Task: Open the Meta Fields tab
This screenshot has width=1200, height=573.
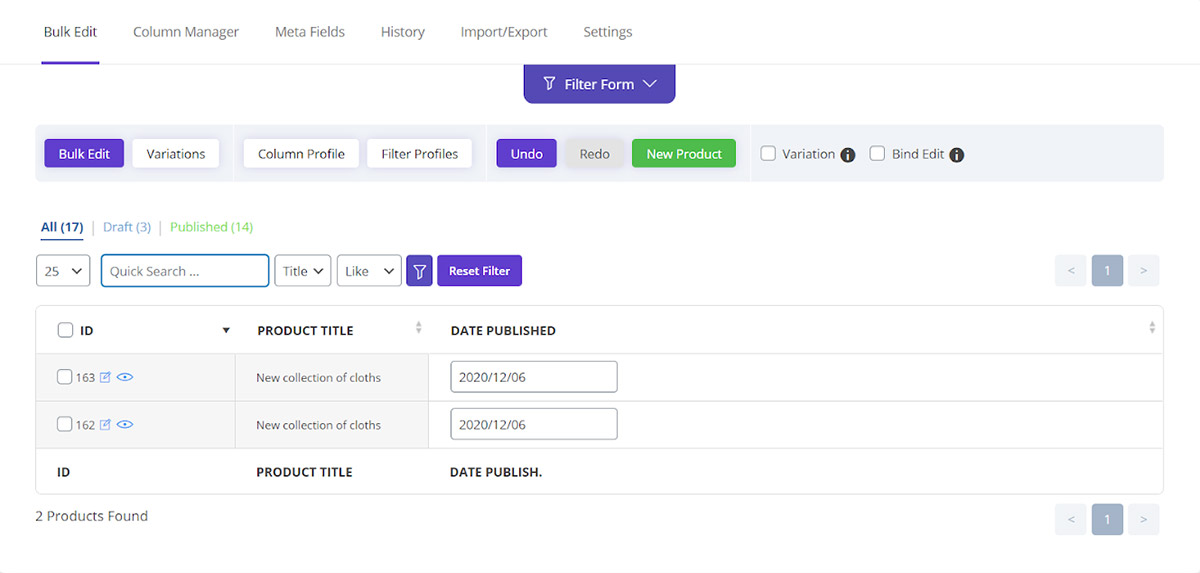Action: click(310, 32)
